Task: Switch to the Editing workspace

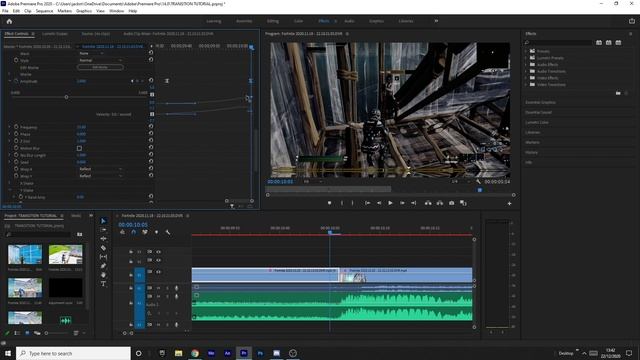Action: (273, 21)
